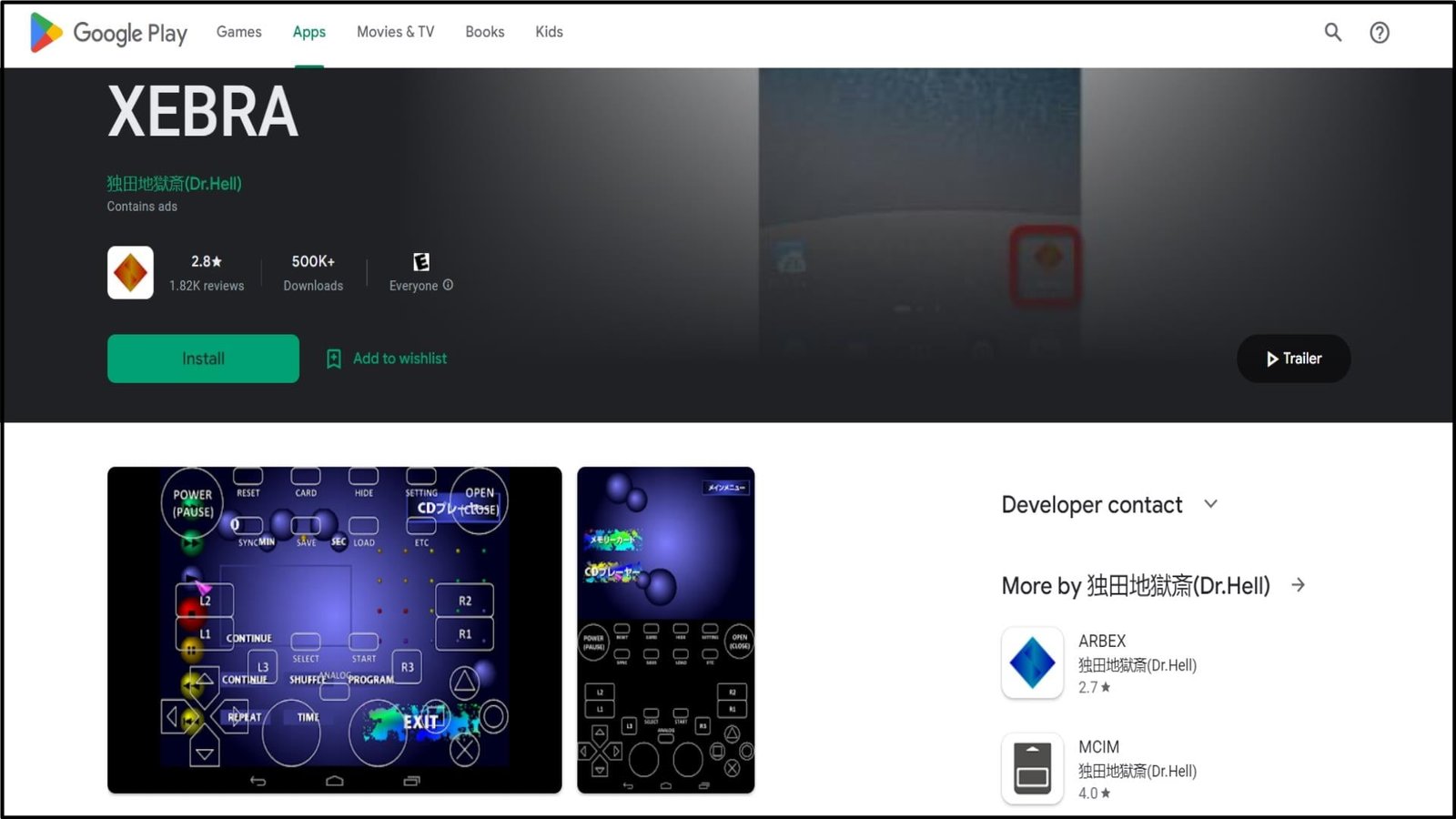Image resolution: width=1456 pixels, height=819 pixels.
Task: Open the search magnifier icon
Action: 1332,33
